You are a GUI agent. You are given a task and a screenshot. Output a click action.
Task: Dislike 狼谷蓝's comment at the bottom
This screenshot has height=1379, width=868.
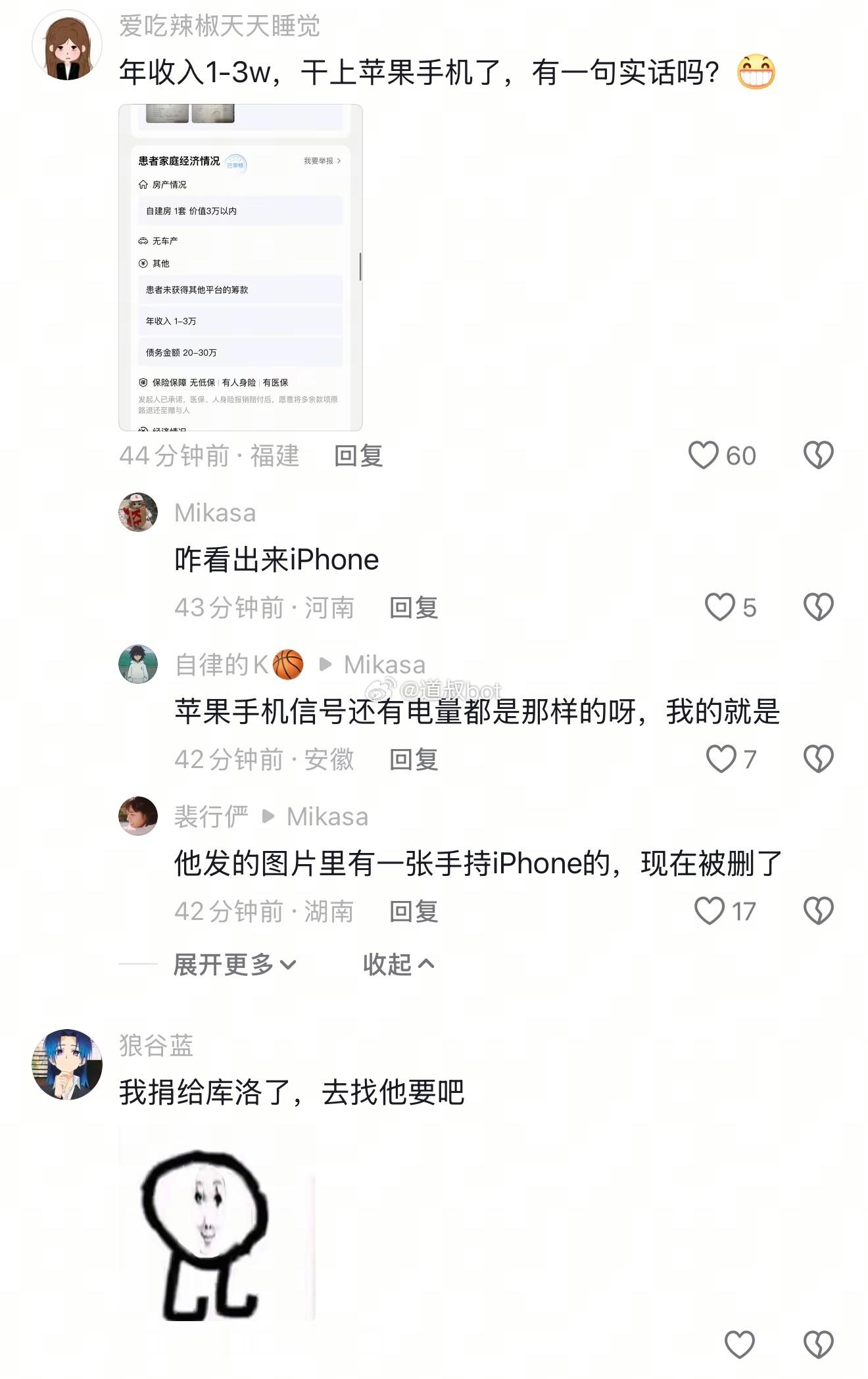pyautogui.click(x=819, y=1344)
